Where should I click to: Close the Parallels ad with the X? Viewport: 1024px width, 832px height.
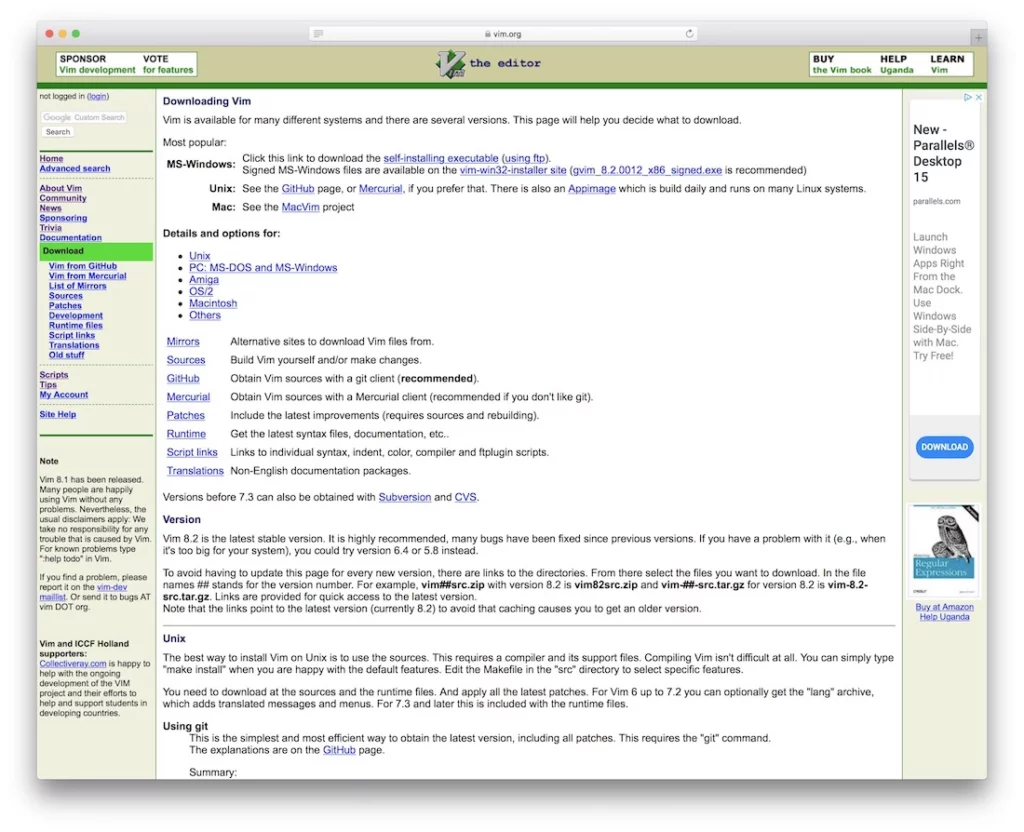click(978, 97)
